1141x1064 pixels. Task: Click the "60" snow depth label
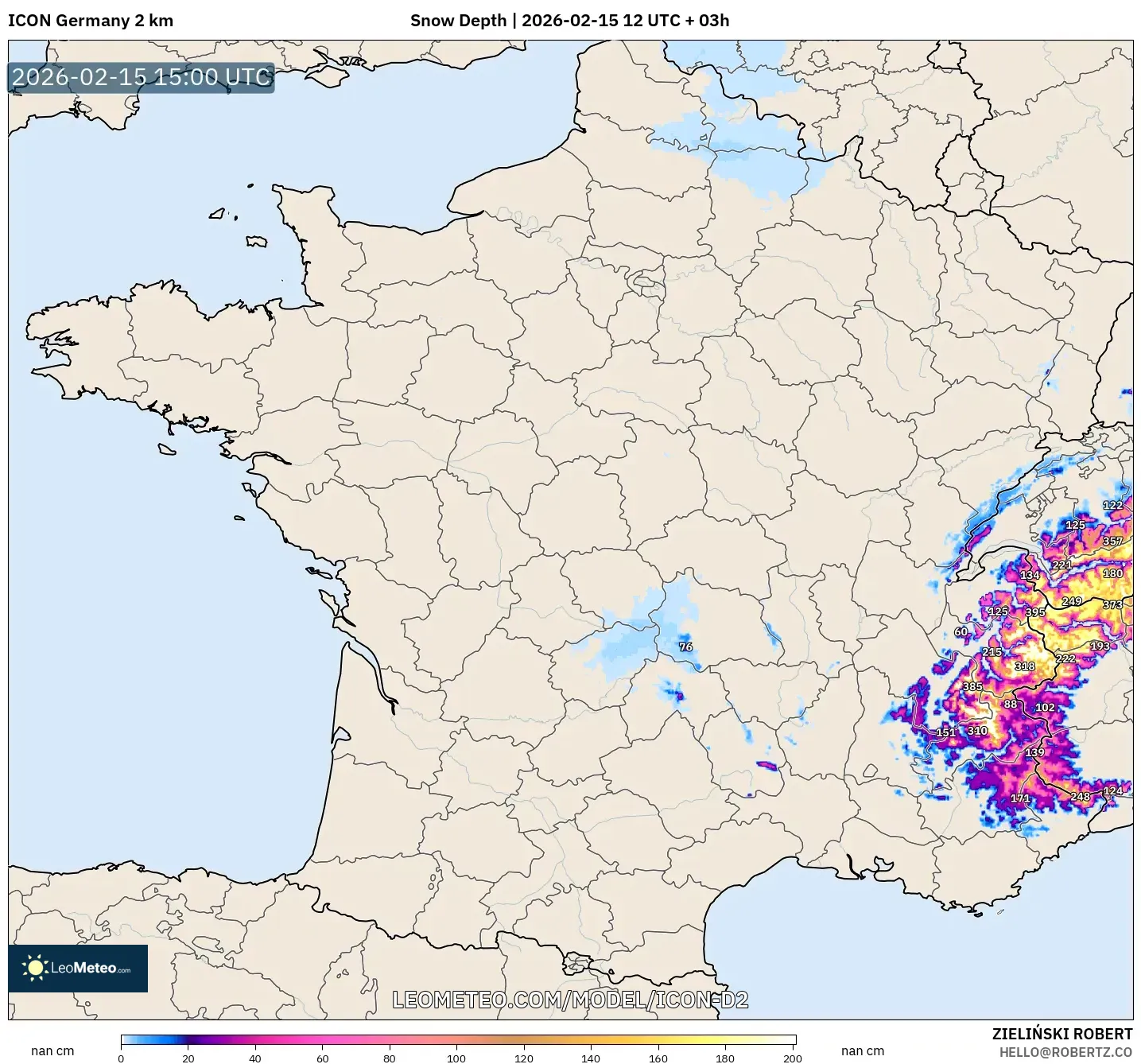pyautogui.click(x=961, y=631)
